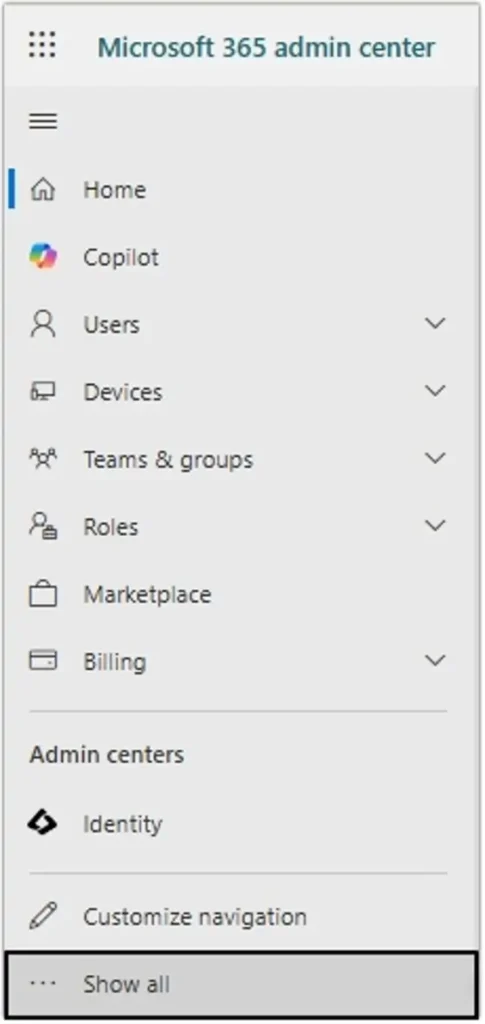Open Copilot via its colorful icon

click(x=43, y=257)
